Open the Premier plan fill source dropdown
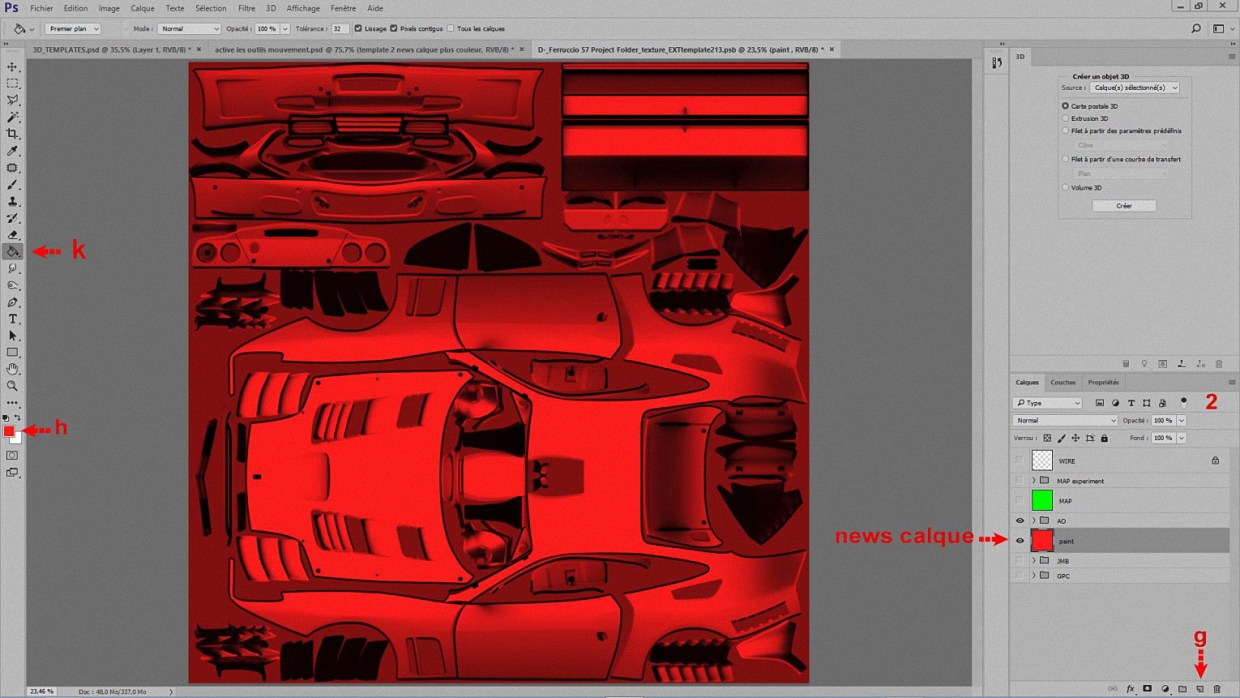This screenshot has width=1240, height=698. click(x=73, y=29)
